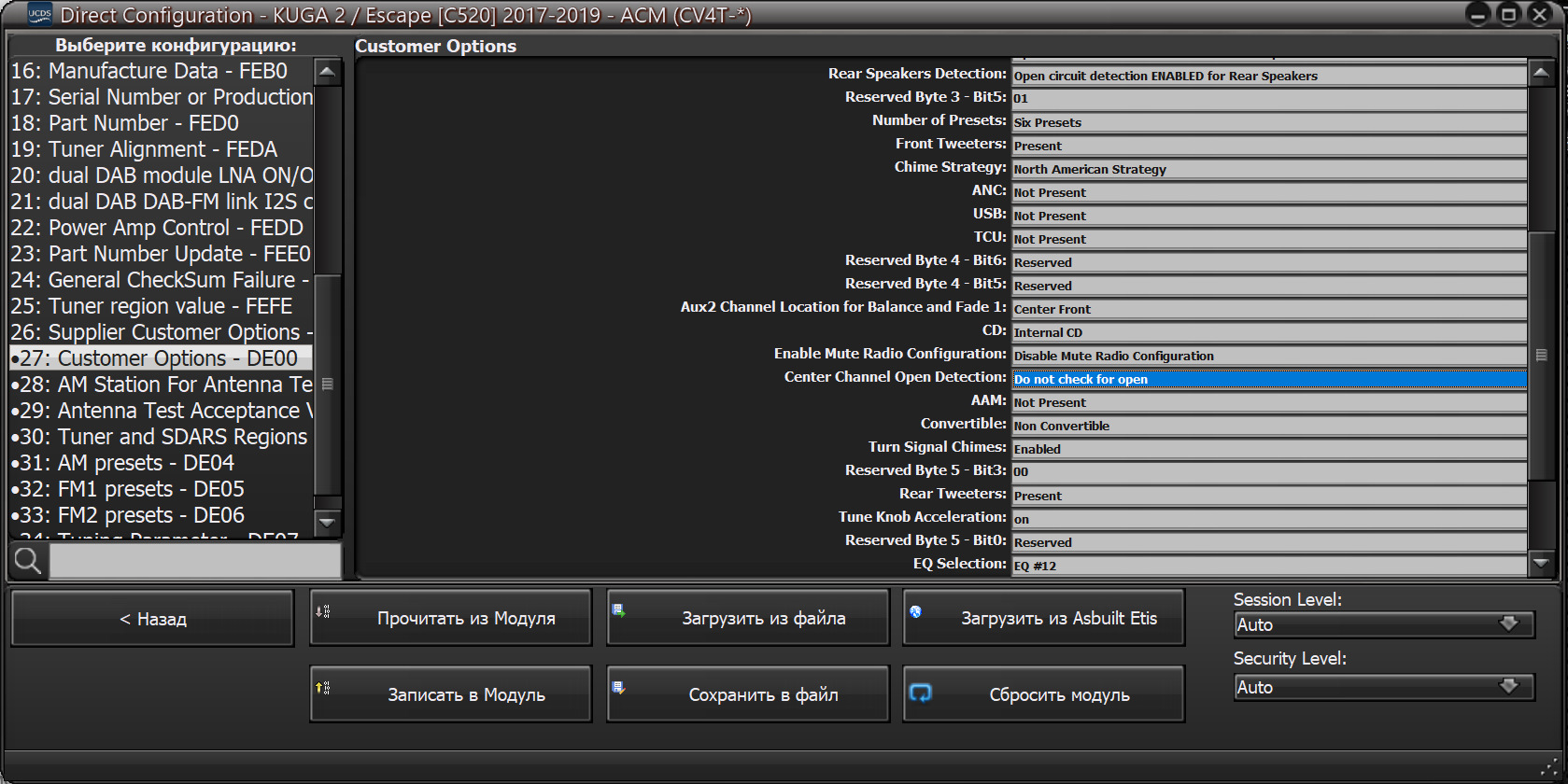This screenshot has height=784, width=1568.
Task: Open Convertible value field
Action: click(x=1269, y=426)
